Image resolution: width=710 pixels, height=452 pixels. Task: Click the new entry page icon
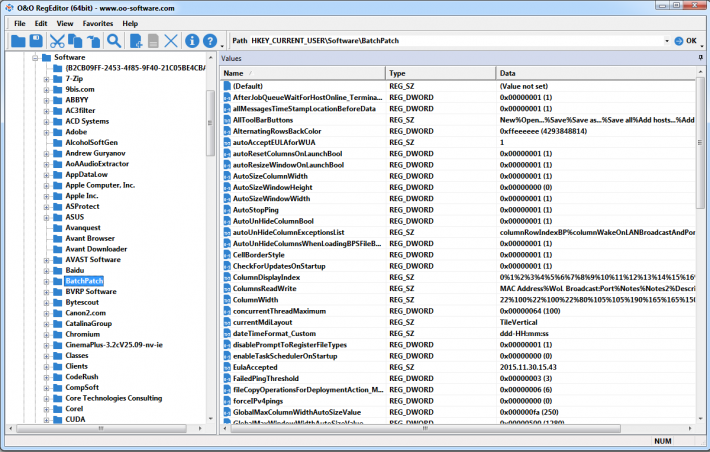point(136,41)
